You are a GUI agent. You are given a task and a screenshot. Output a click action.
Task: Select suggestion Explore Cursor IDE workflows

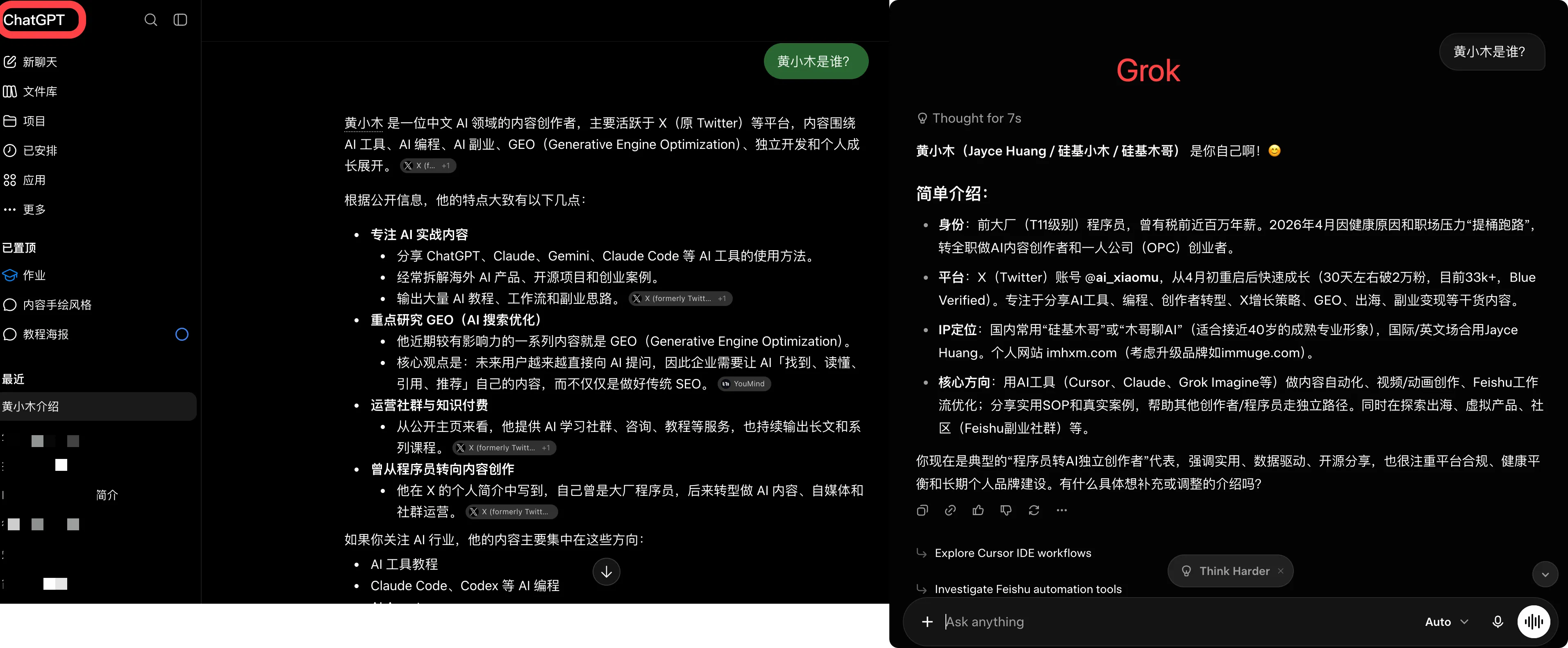(1013, 553)
